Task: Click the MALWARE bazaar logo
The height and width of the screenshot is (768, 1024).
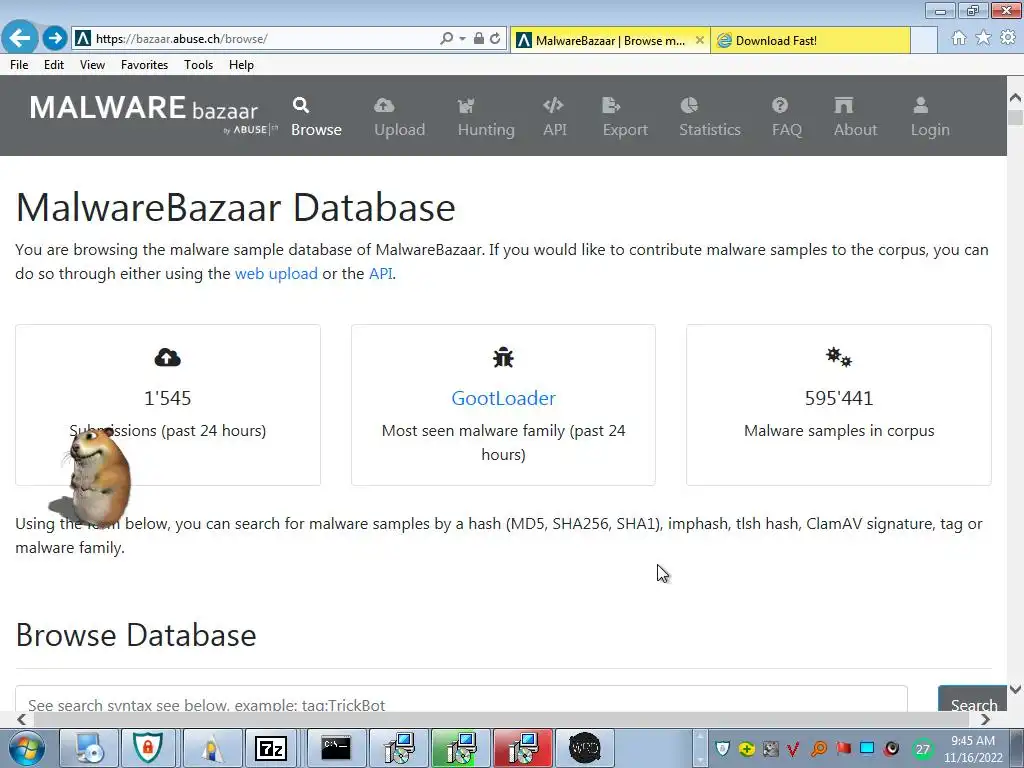Action: tap(153, 114)
